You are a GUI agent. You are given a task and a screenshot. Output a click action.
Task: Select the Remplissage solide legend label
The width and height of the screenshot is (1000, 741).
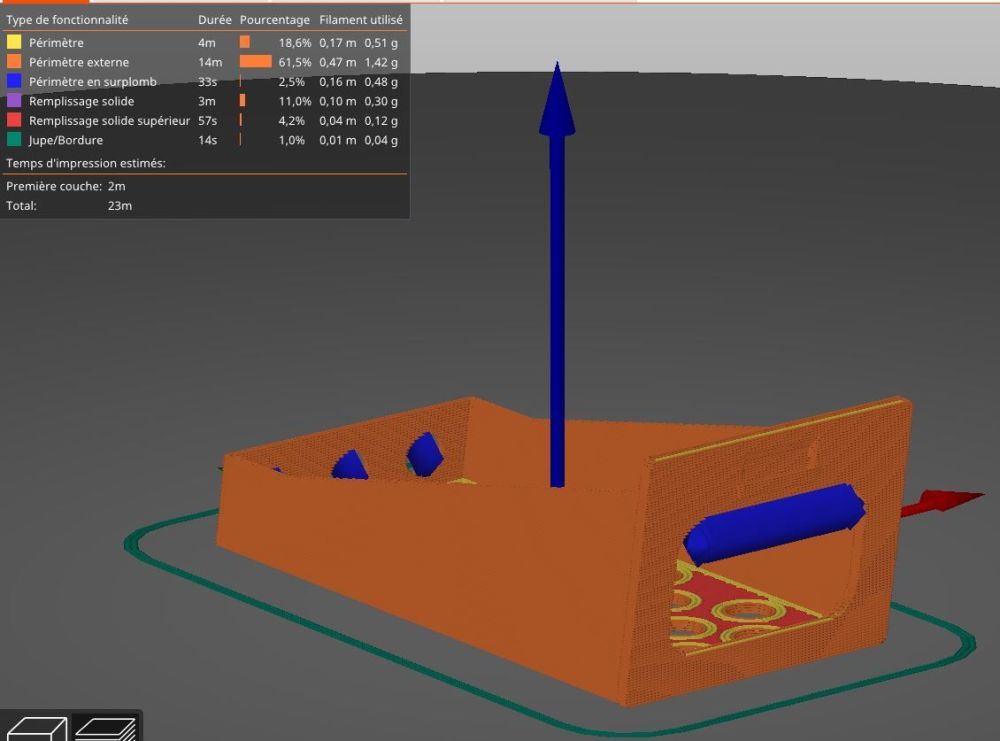tap(82, 101)
